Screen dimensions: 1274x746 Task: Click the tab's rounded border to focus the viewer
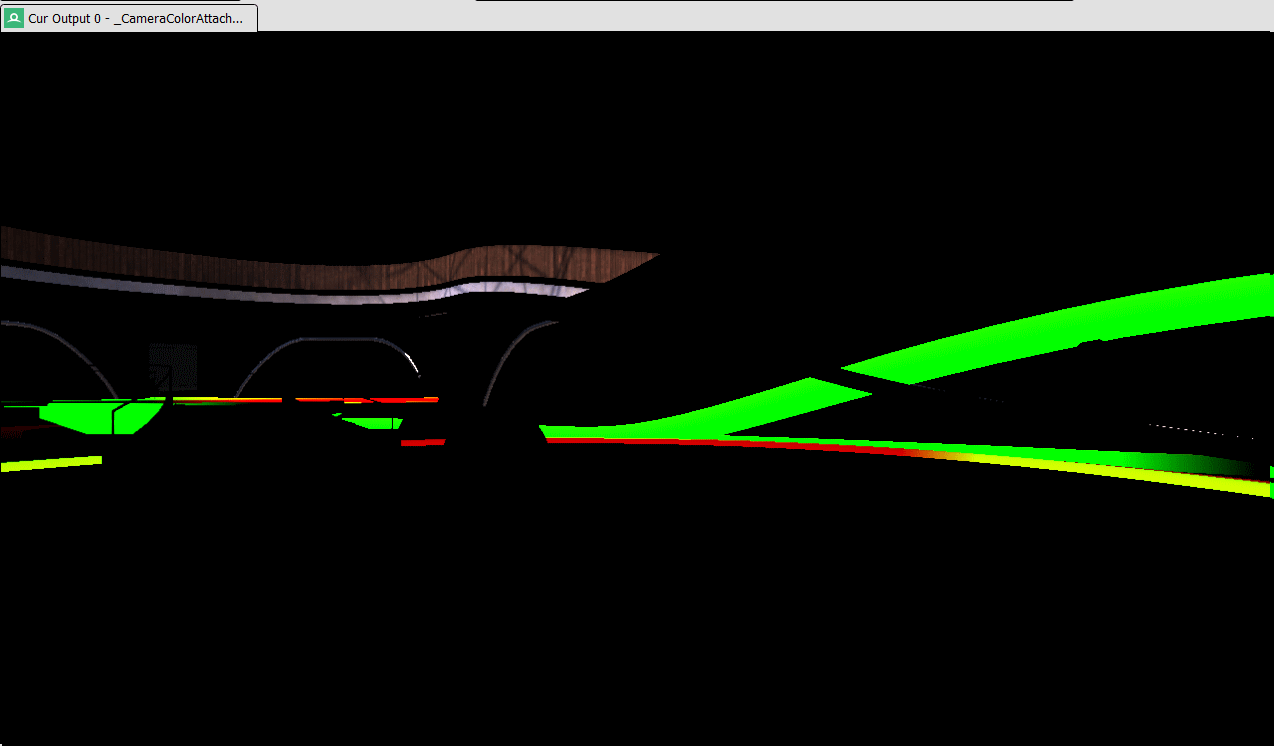(x=255, y=17)
